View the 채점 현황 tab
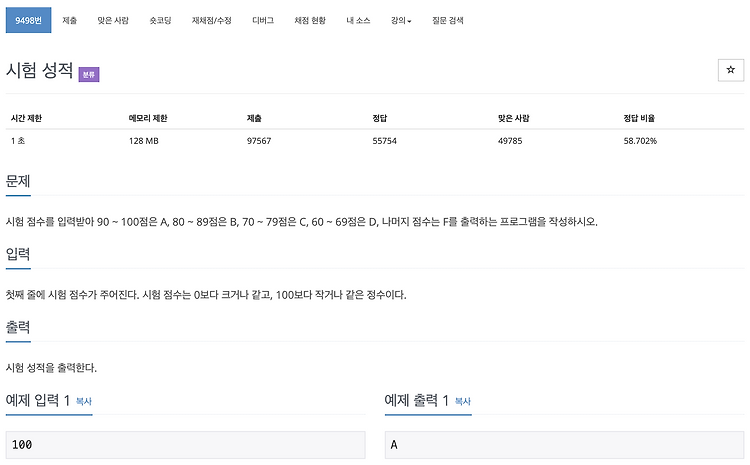The width and height of the screenshot is (750, 465). [310, 20]
